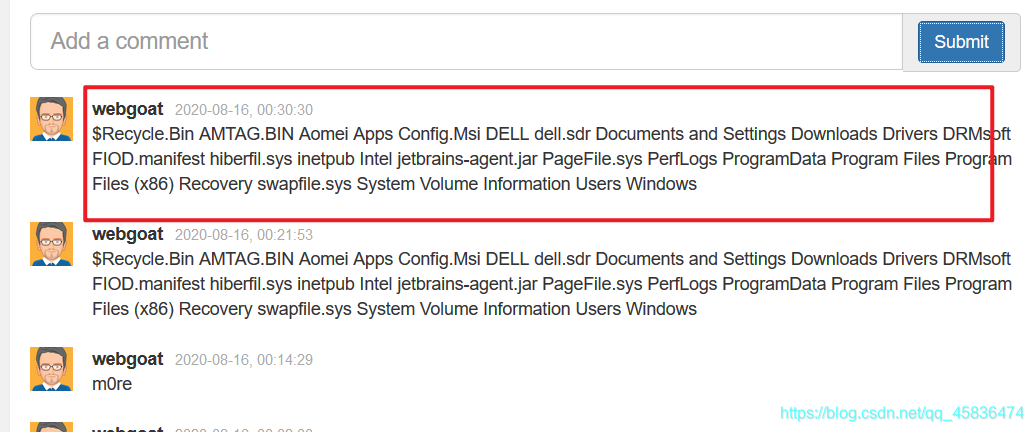Click the directory listing text in the 00:21:53 comment
Screen dimensions: 1034x432
[552, 284]
